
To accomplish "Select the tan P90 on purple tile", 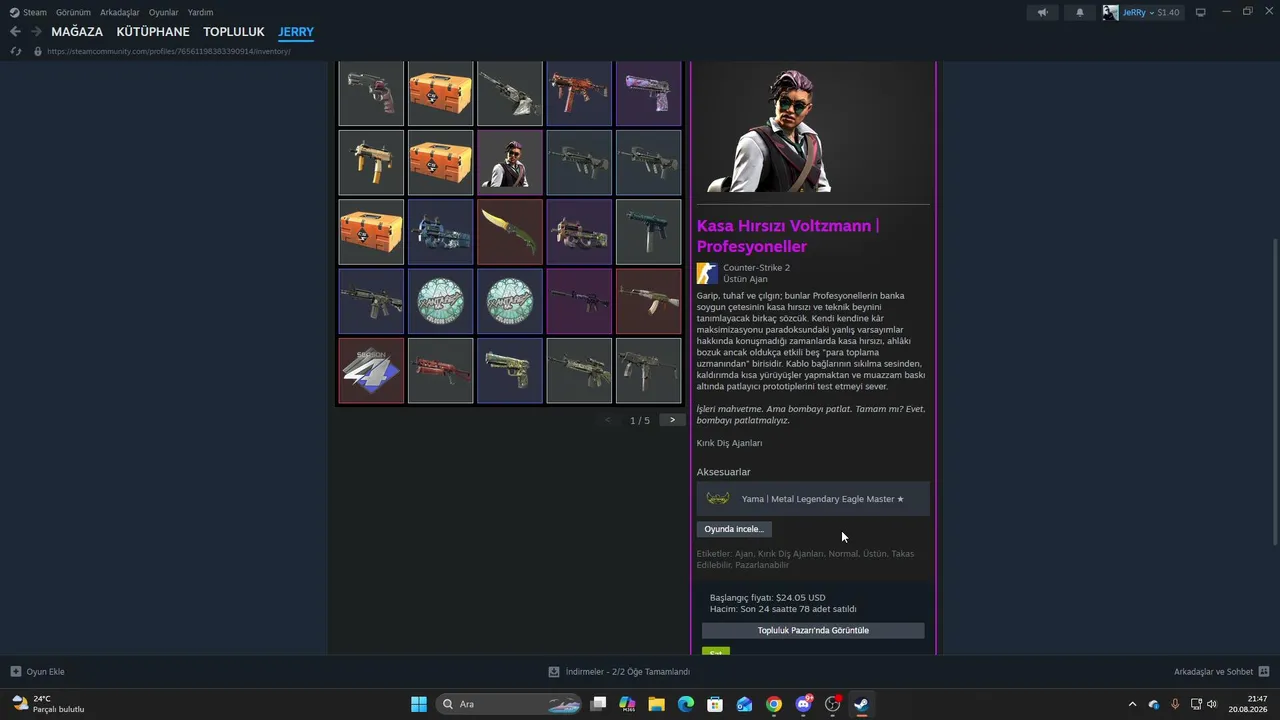I will (x=579, y=232).
